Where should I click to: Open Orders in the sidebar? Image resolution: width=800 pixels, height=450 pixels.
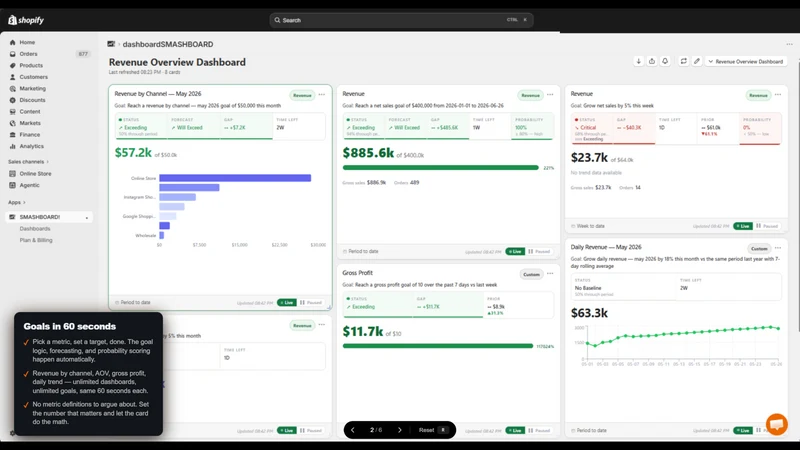[x=28, y=54]
